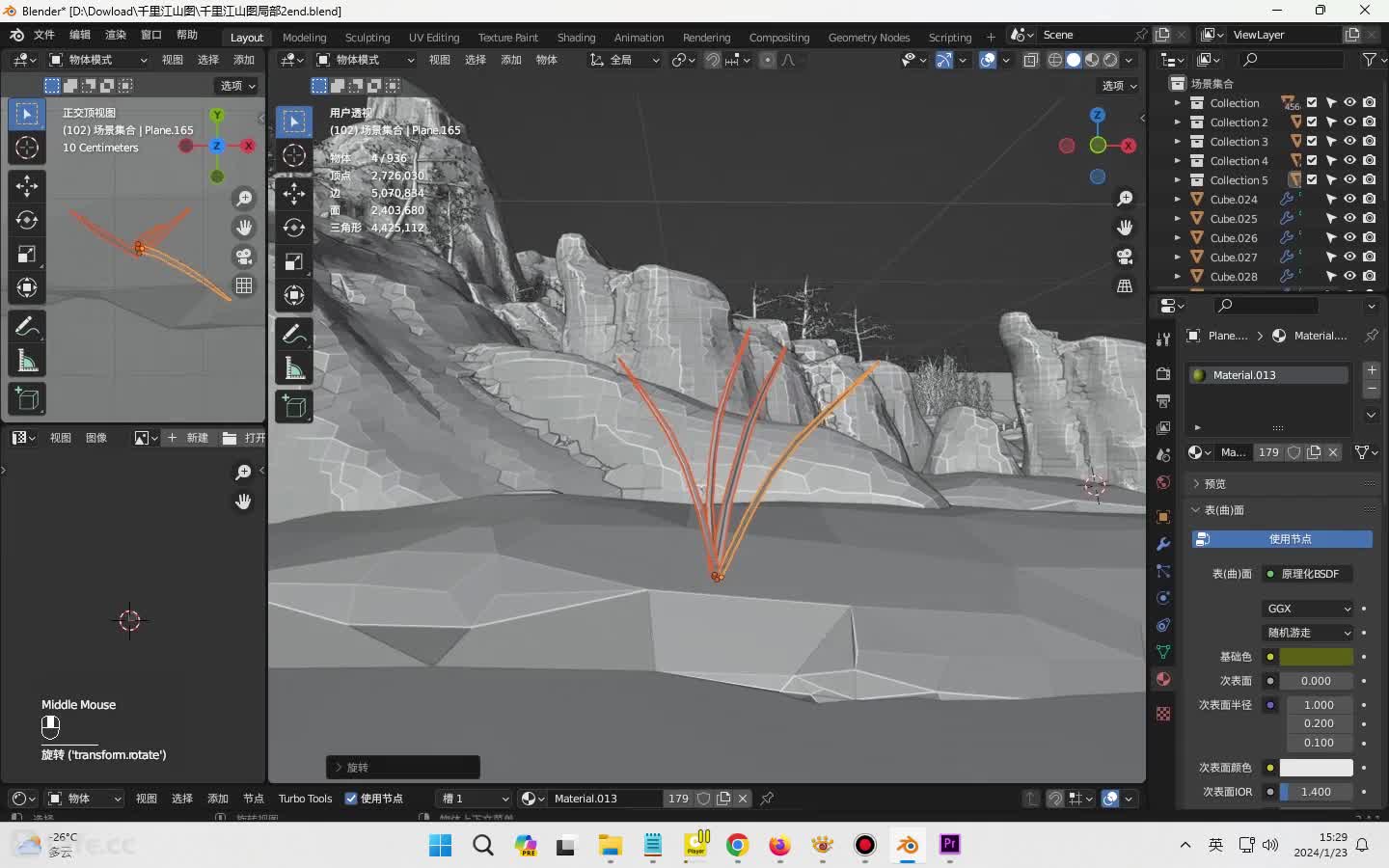Click the 原理化BSDF surface shader button

pos(1308,574)
